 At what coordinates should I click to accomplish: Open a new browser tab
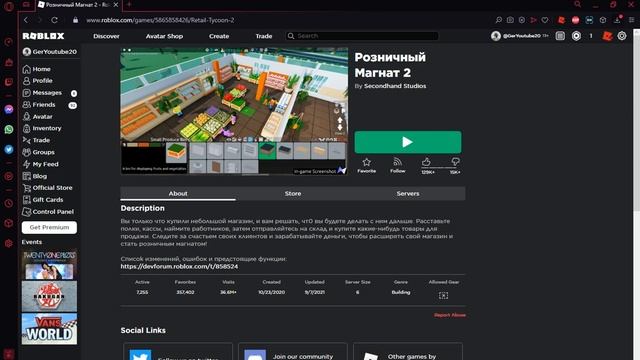click(x=129, y=4)
